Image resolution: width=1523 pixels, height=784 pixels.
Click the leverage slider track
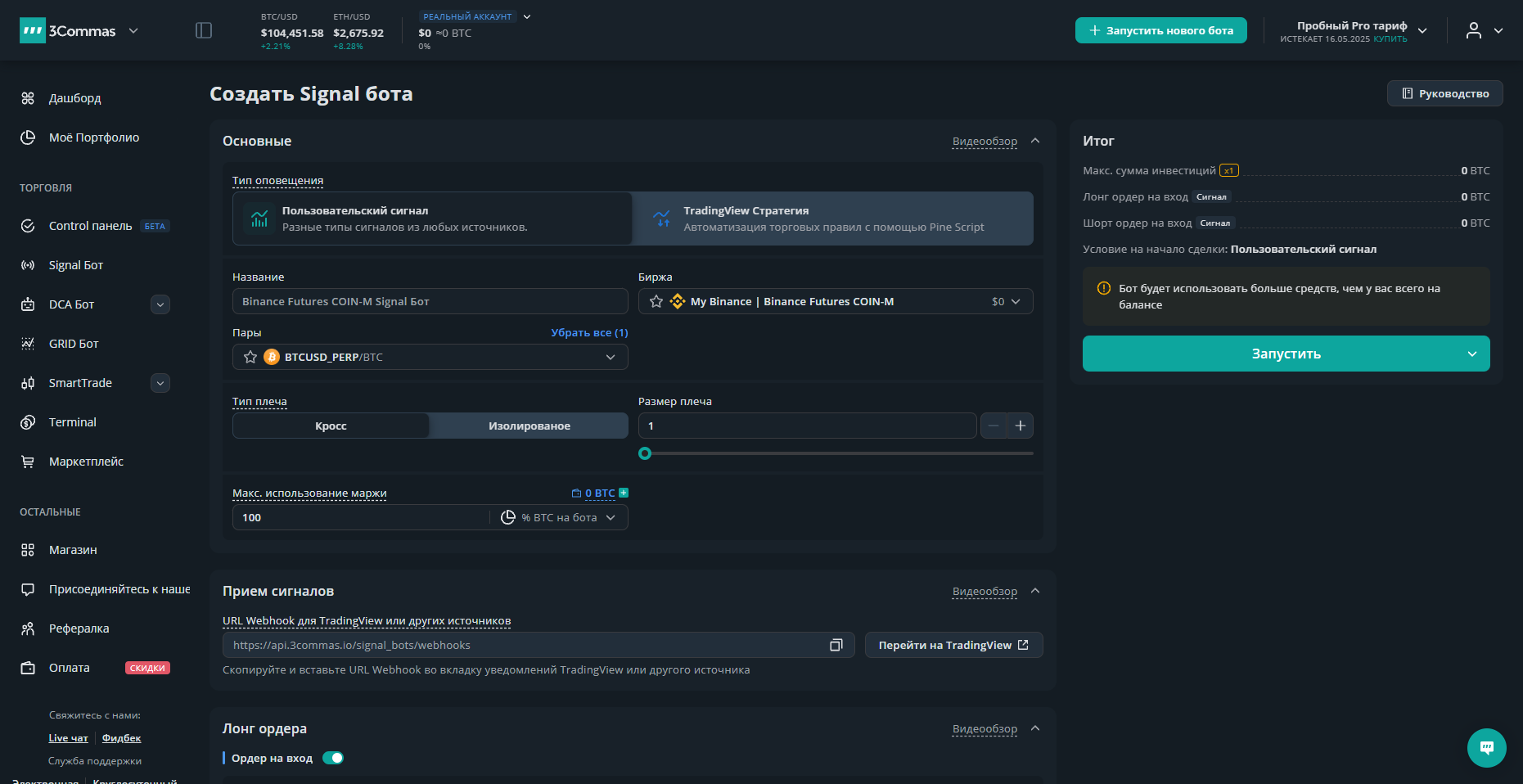pyautogui.click(x=836, y=453)
